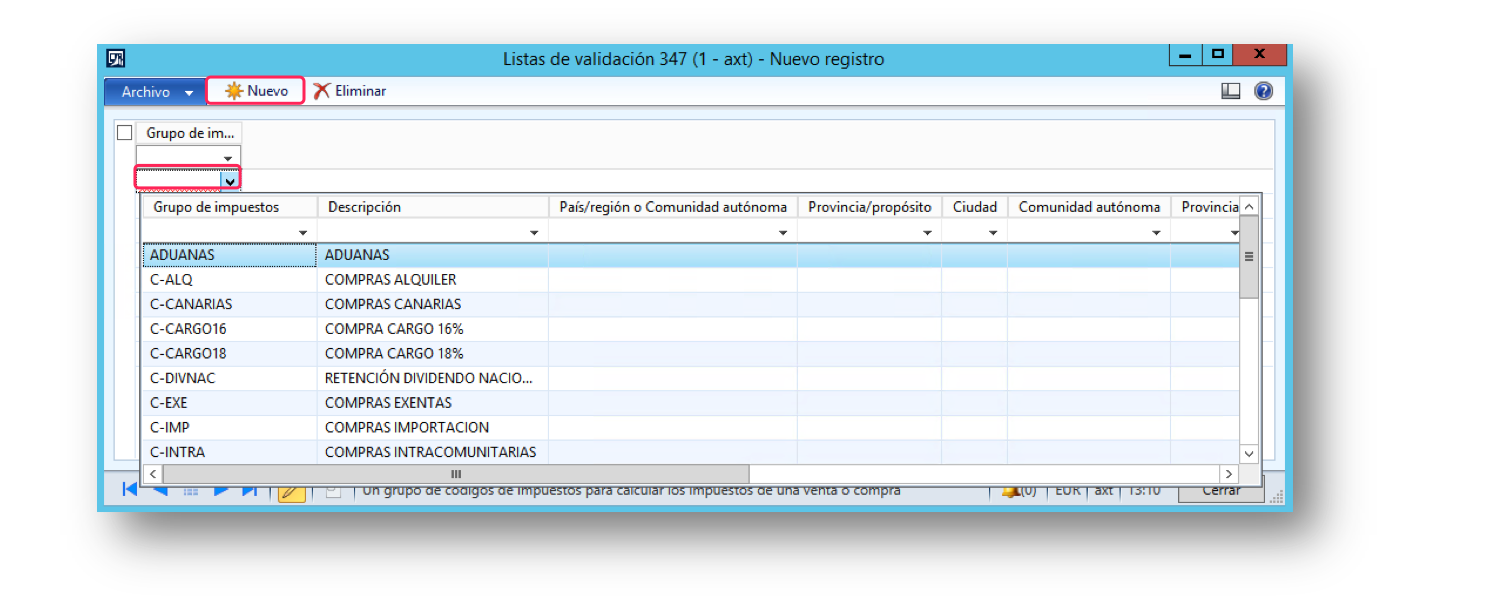The image size is (1511, 605).
Task: Click the Eliminar red X button
Action: [x=349, y=91]
